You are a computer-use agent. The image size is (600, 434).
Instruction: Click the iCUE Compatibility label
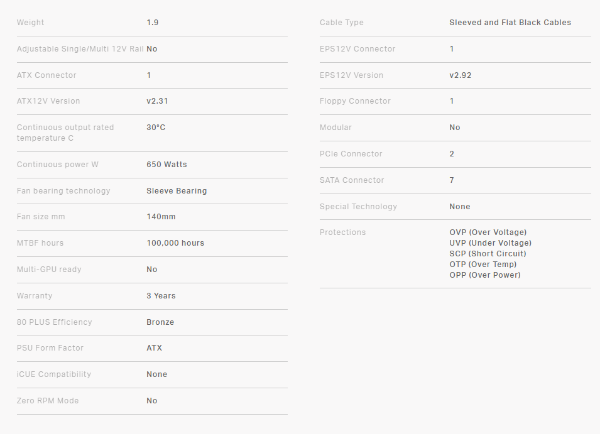[54, 374]
